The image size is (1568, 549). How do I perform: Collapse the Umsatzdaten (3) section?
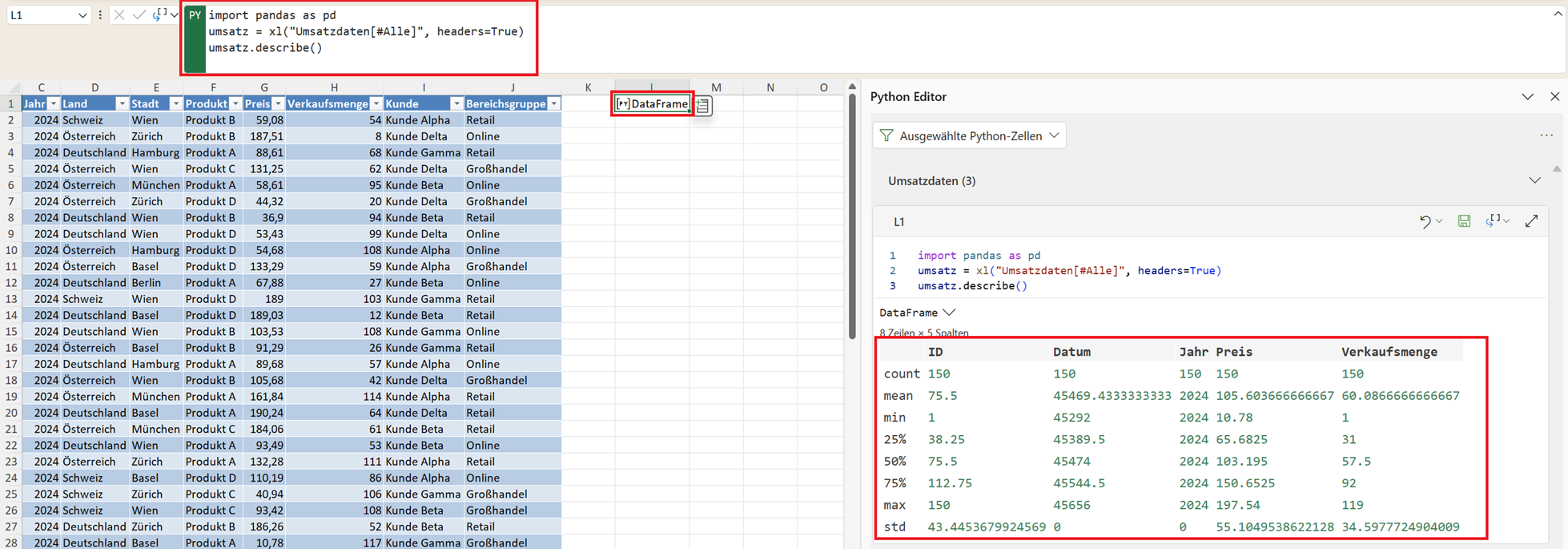point(1534,181)
